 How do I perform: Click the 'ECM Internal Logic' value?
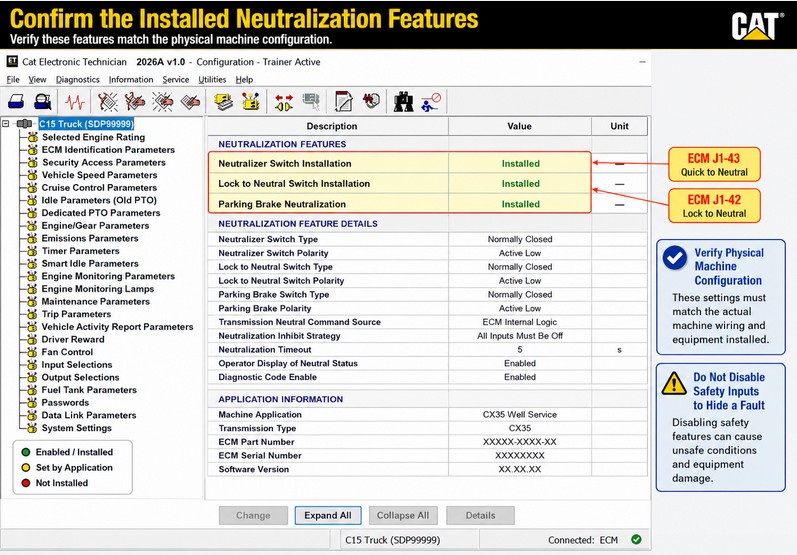(519, 322)
